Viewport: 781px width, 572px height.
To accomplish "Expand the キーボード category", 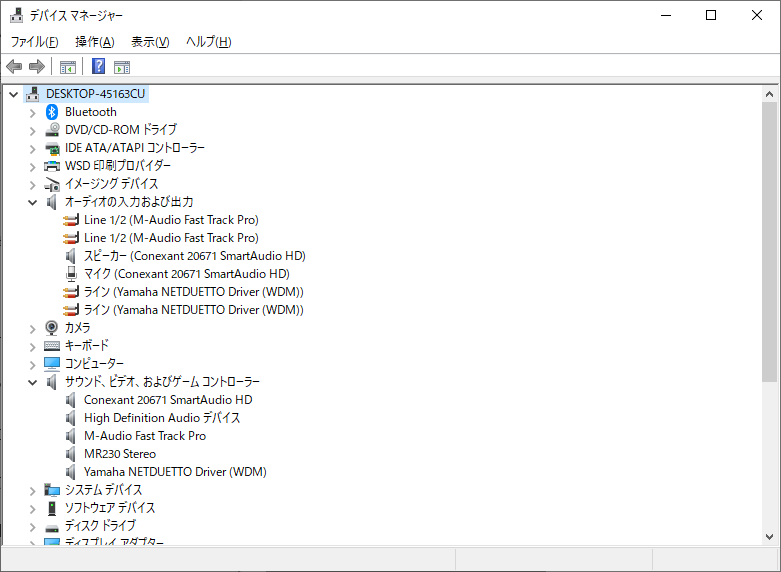I will coord(32,347).
